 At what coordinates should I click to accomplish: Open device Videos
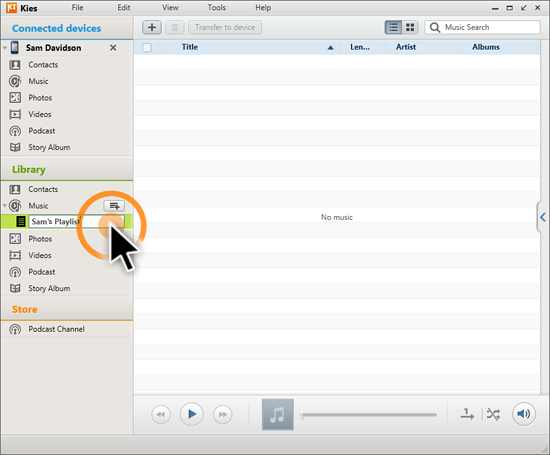40,114
